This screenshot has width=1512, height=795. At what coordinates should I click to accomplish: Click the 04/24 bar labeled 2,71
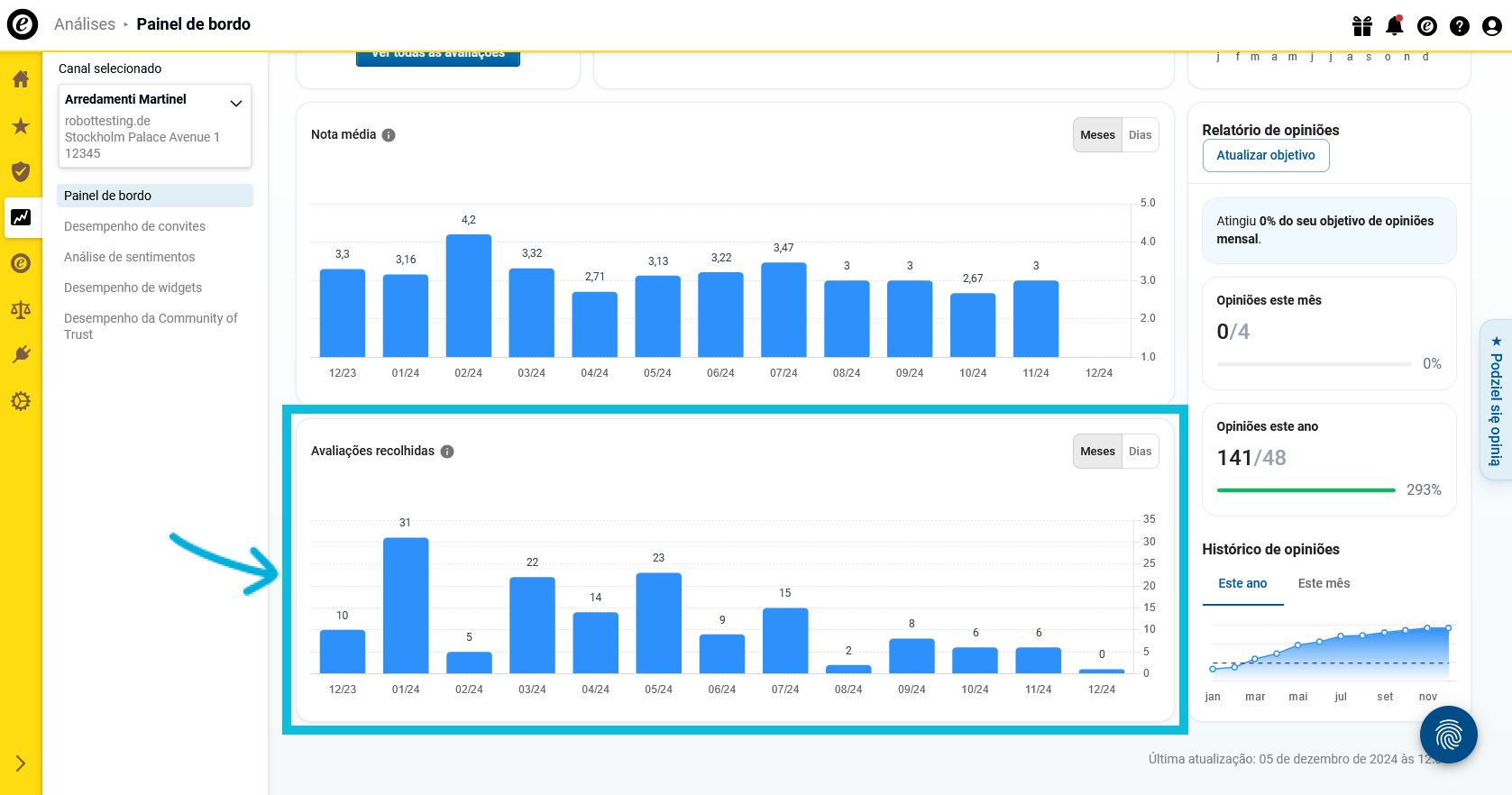(x=595, y=324)
